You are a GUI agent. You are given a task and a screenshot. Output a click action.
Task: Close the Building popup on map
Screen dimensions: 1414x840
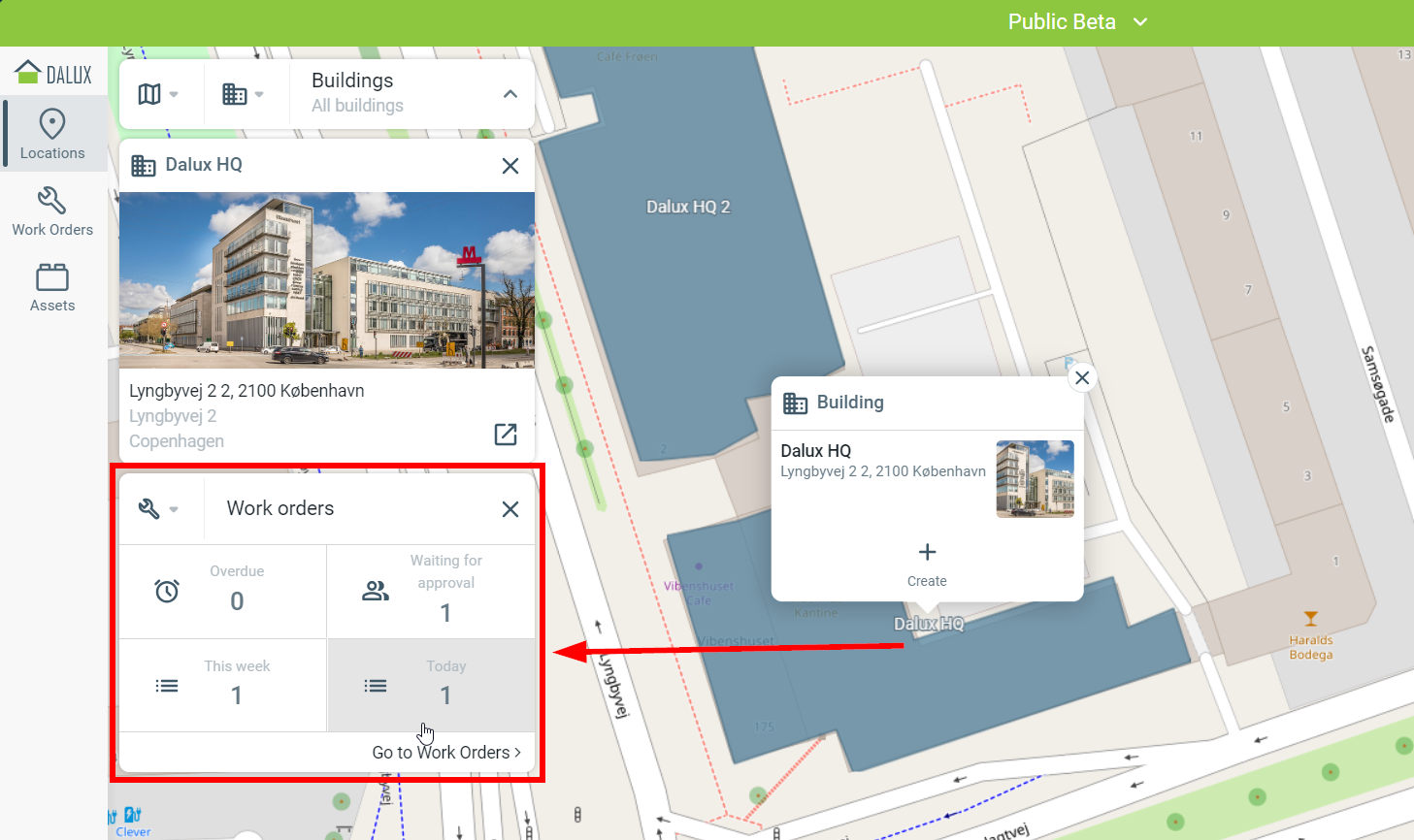pos(1082,377)
